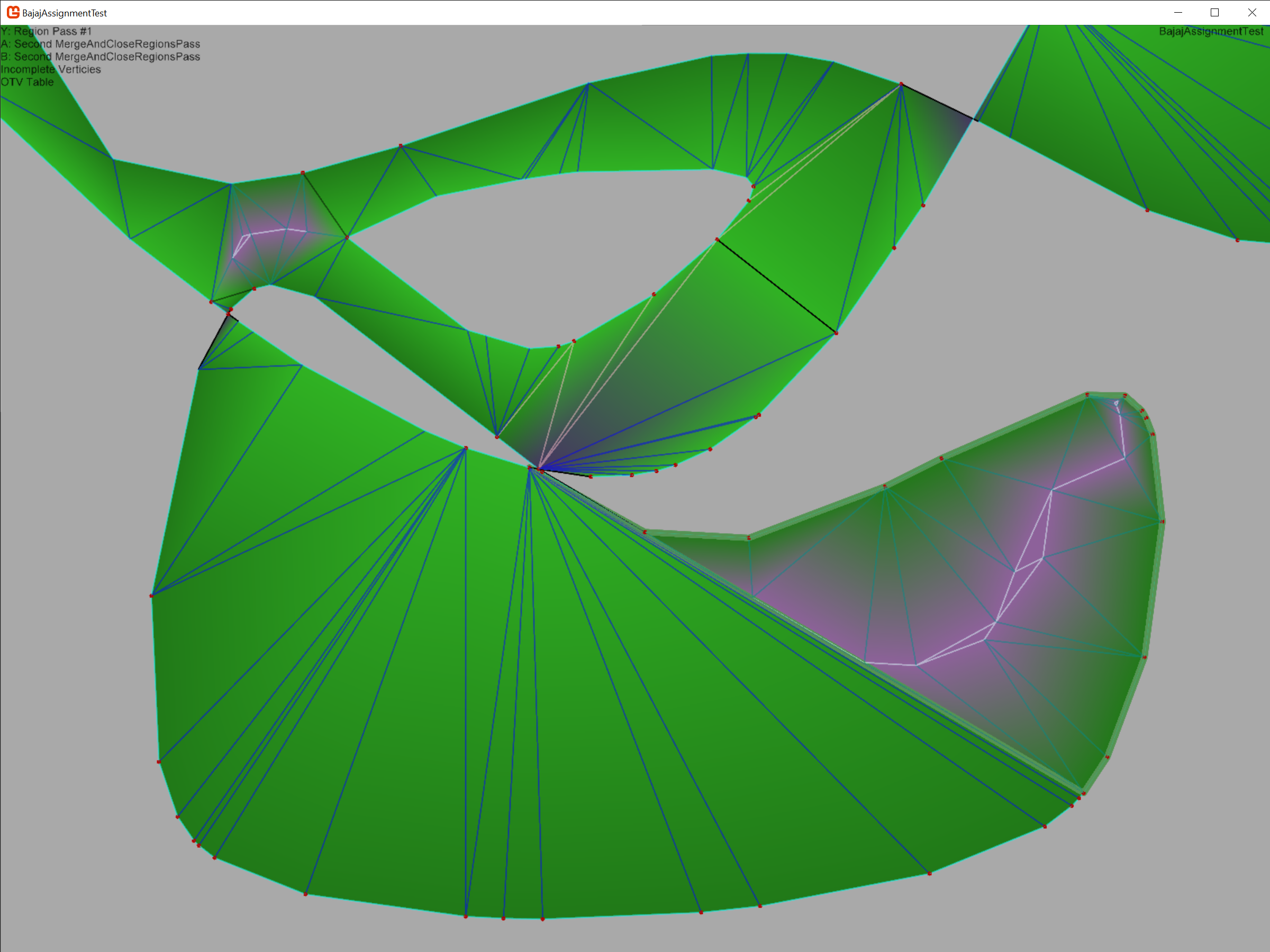This screenshot has width=1270, height=952.
Task: Minimize the BajajAssignmentTest window
Action: [x=1178, y=12]
